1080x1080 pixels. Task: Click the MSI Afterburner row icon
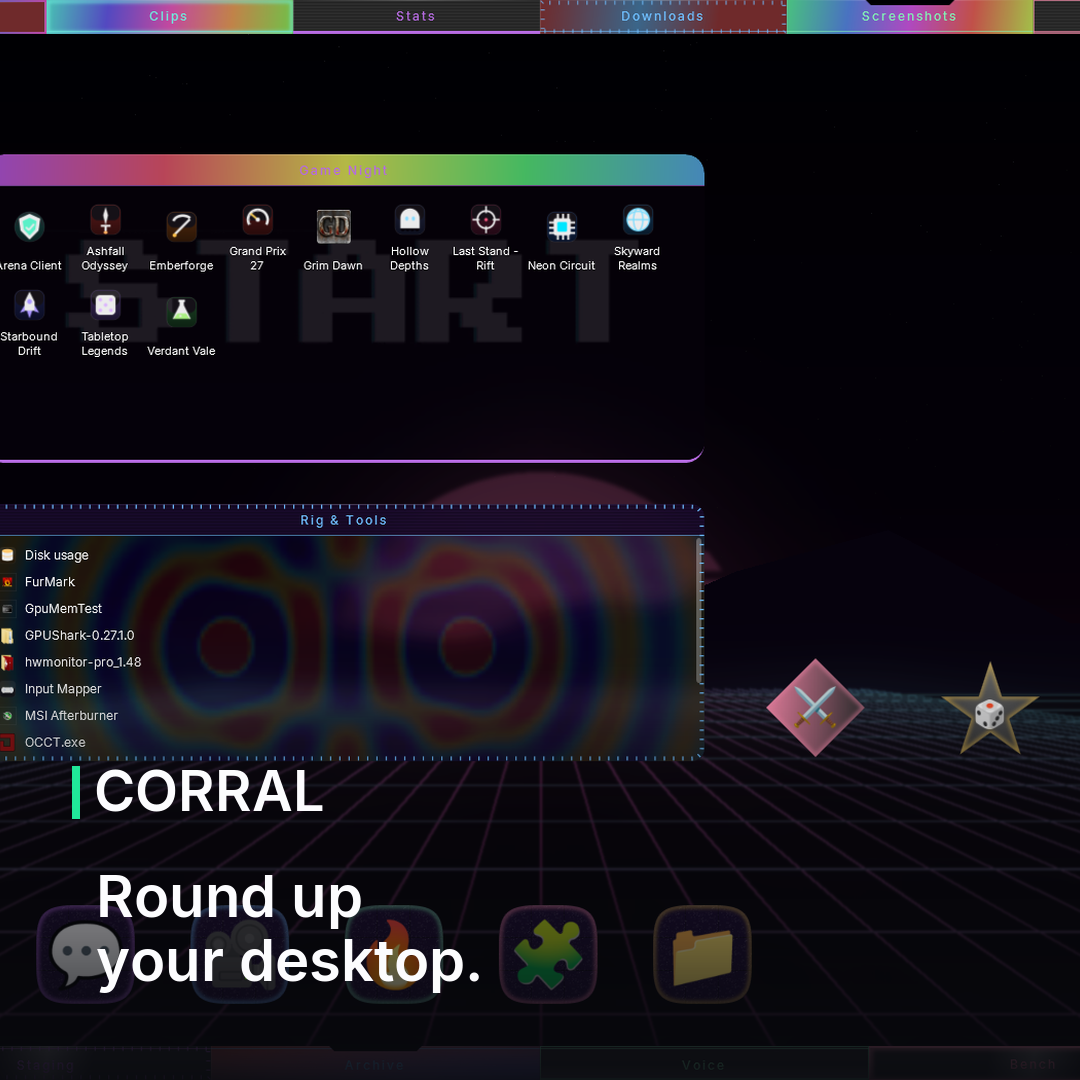pyautogui.click(x=7, y=716)
